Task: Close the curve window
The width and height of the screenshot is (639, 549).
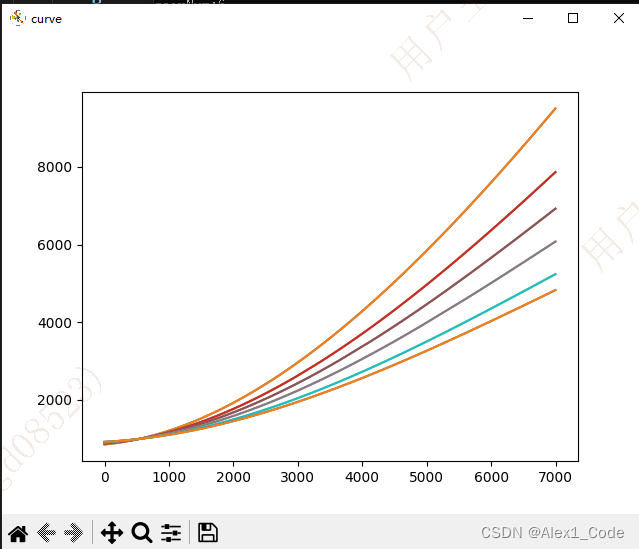Action: [x=619, y=18]
